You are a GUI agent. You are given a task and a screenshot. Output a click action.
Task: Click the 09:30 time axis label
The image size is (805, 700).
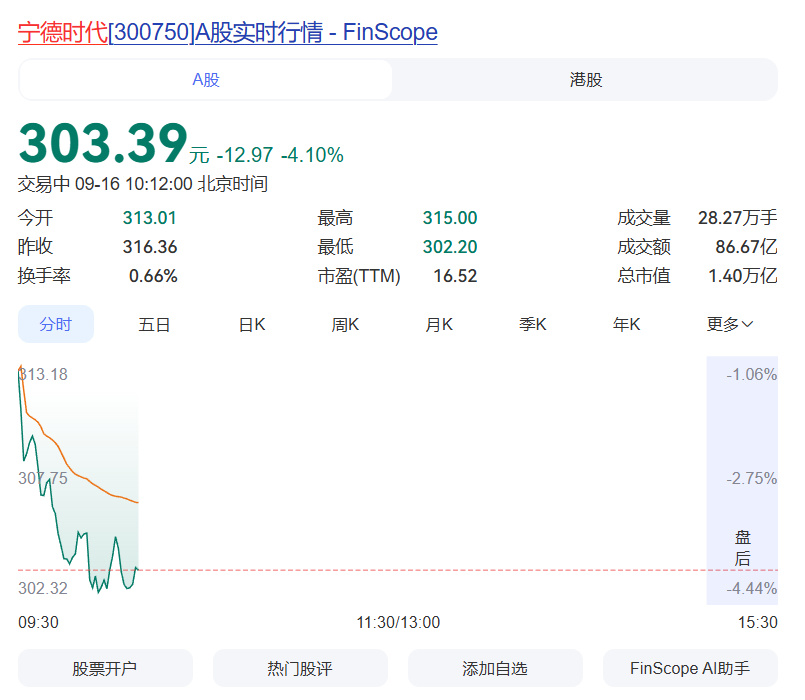click(39, 622)
